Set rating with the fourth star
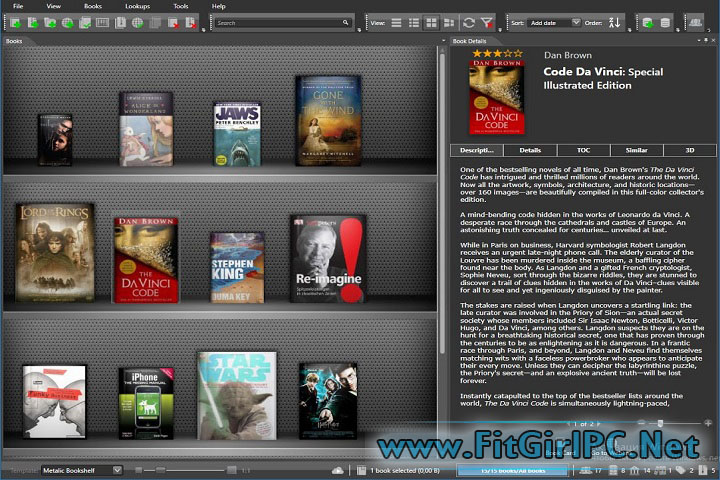 507,53
